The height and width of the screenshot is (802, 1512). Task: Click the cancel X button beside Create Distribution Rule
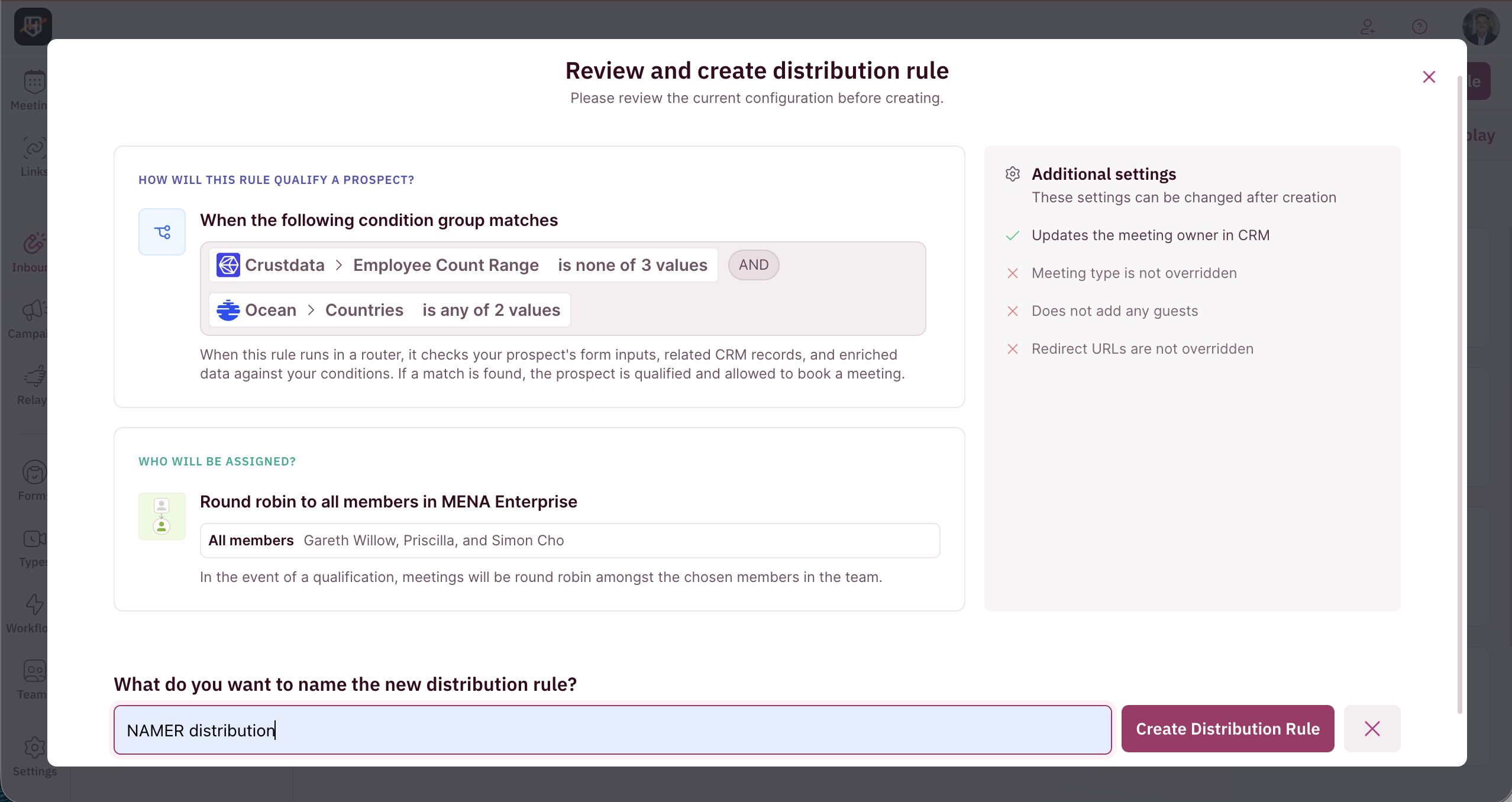click(1372, 729)
